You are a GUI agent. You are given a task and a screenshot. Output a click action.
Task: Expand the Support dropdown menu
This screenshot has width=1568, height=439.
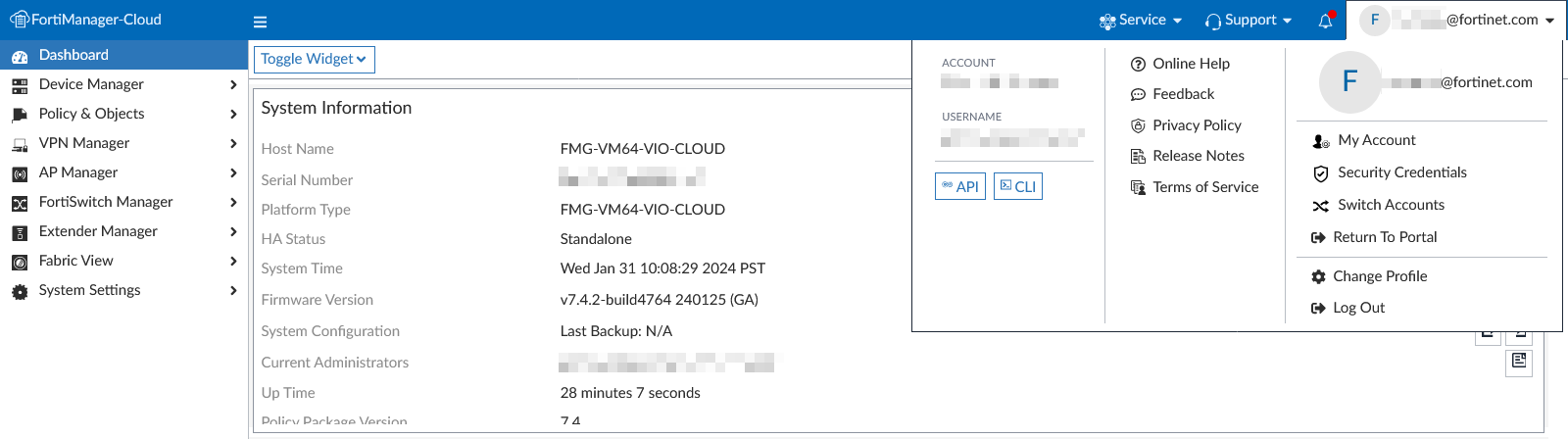(1249, 21)
